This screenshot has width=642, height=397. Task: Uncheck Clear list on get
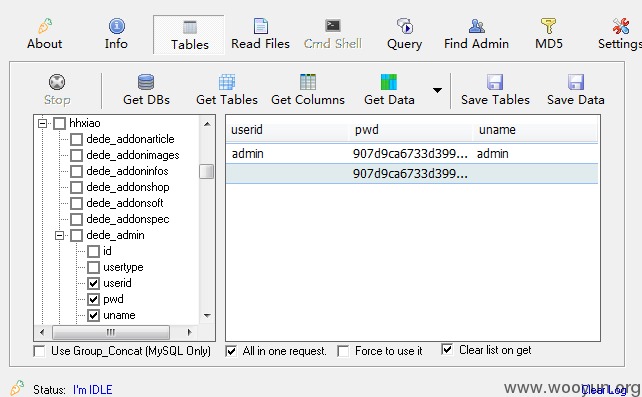(x=447, y=350)
